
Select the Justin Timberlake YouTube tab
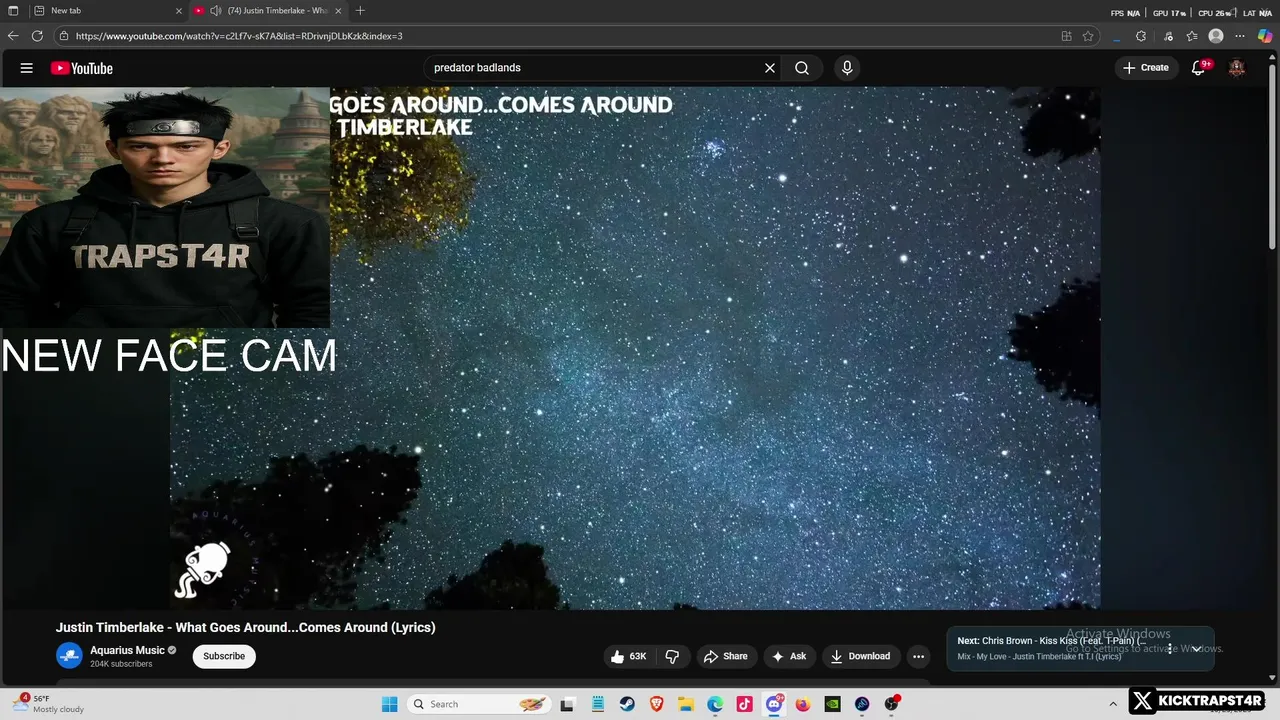[268, 11]
